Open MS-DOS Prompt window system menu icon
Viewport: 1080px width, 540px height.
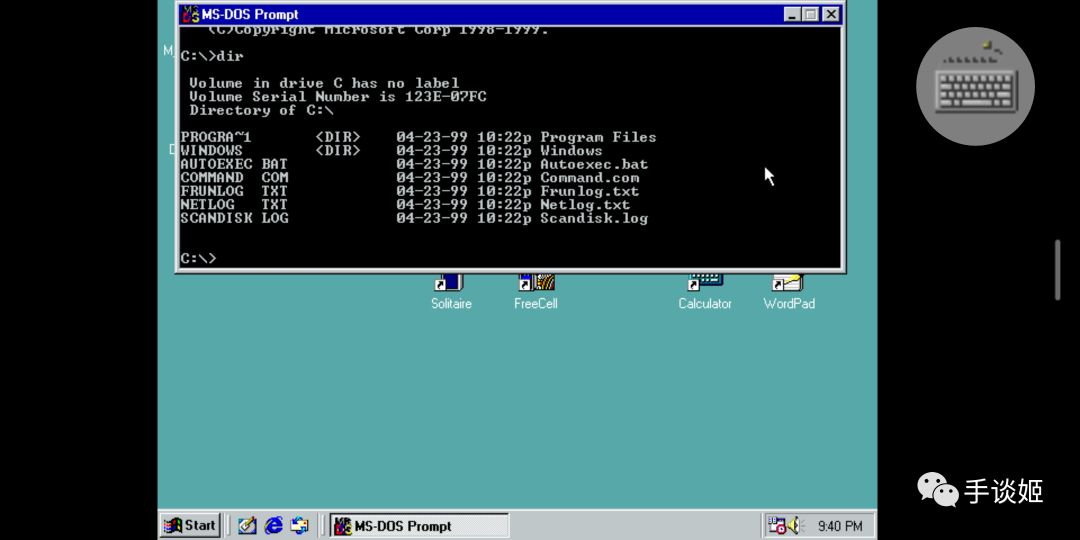[x=190, y=14]
